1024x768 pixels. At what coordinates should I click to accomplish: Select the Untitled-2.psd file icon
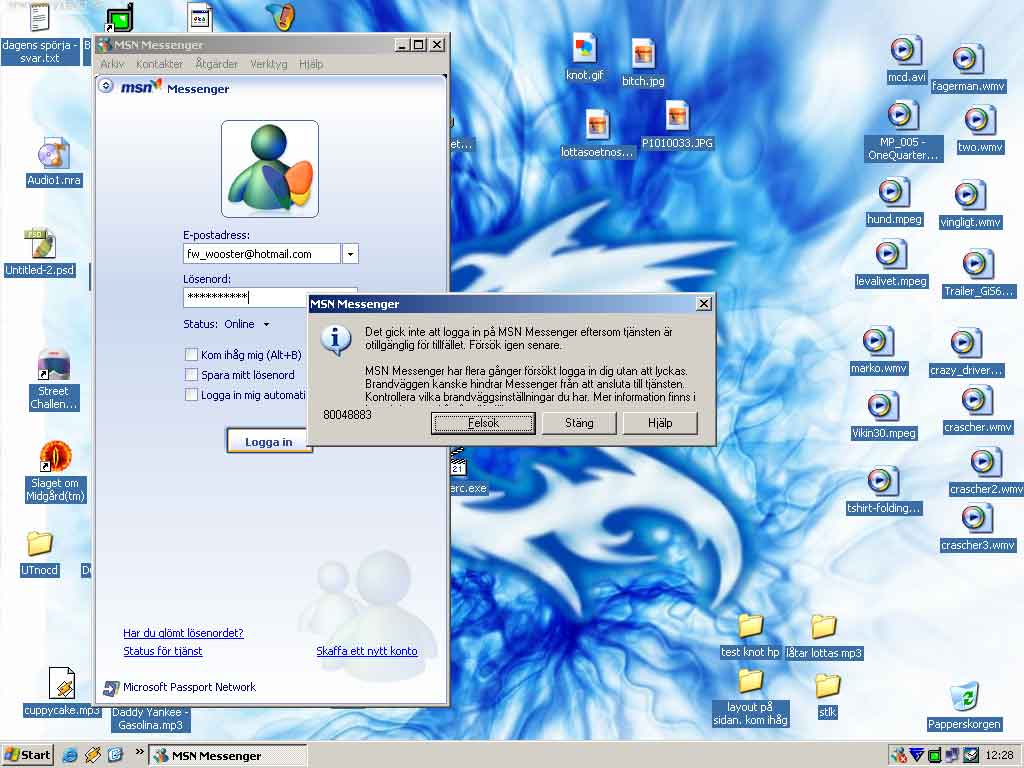(39, 244)
